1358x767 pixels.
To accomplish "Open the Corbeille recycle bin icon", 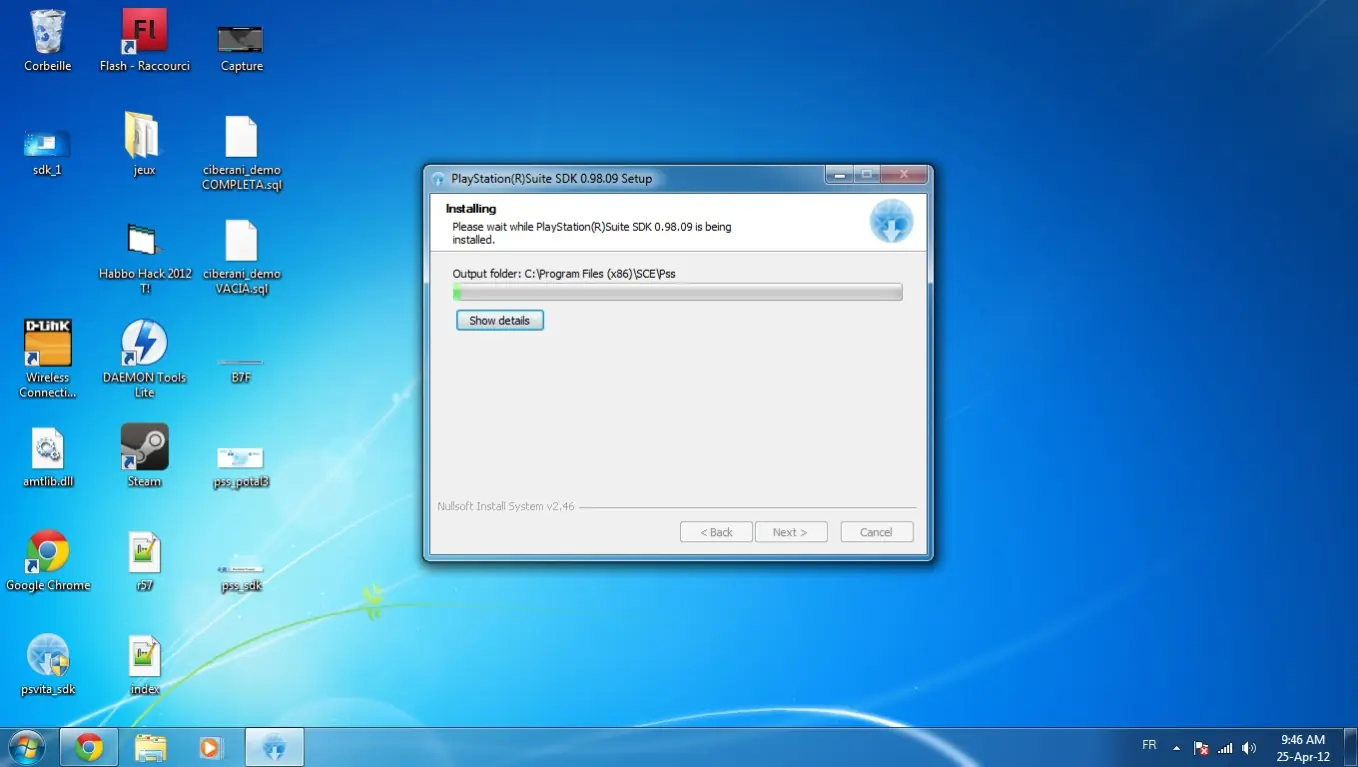I will pos(48,40).
